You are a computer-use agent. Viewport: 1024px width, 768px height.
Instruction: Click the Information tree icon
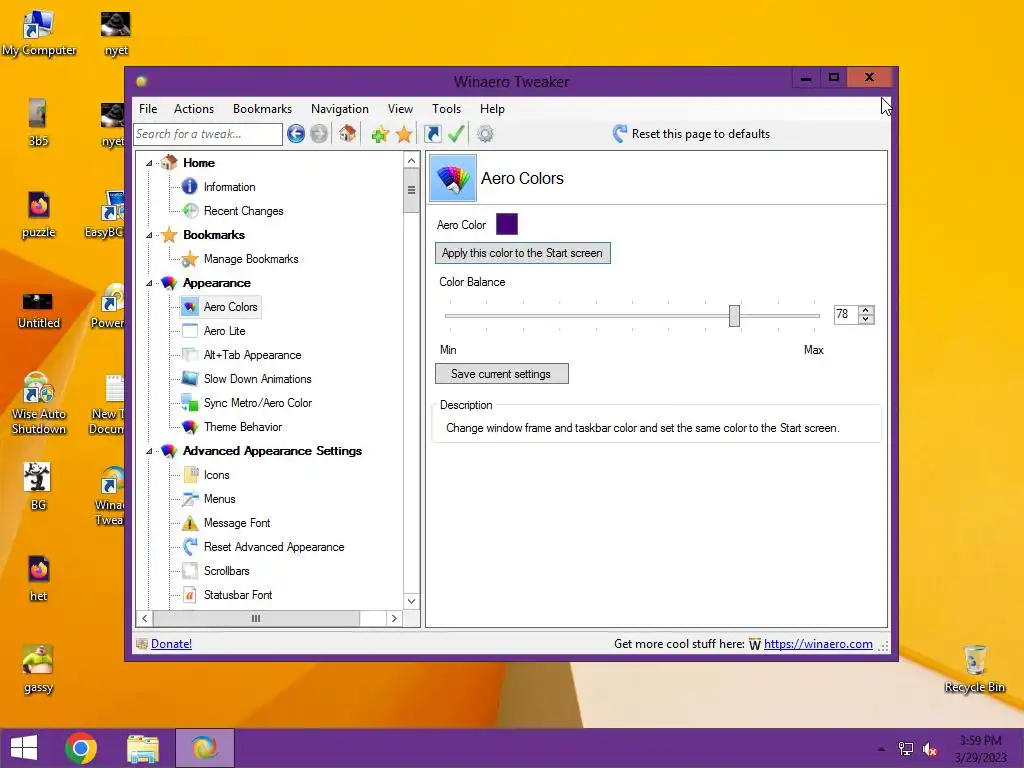click(189, 187)
